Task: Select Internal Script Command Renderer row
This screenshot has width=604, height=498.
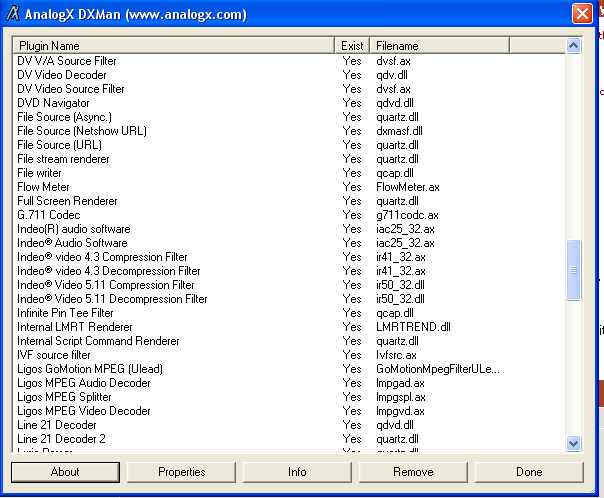Action: (x=289, y=341)
